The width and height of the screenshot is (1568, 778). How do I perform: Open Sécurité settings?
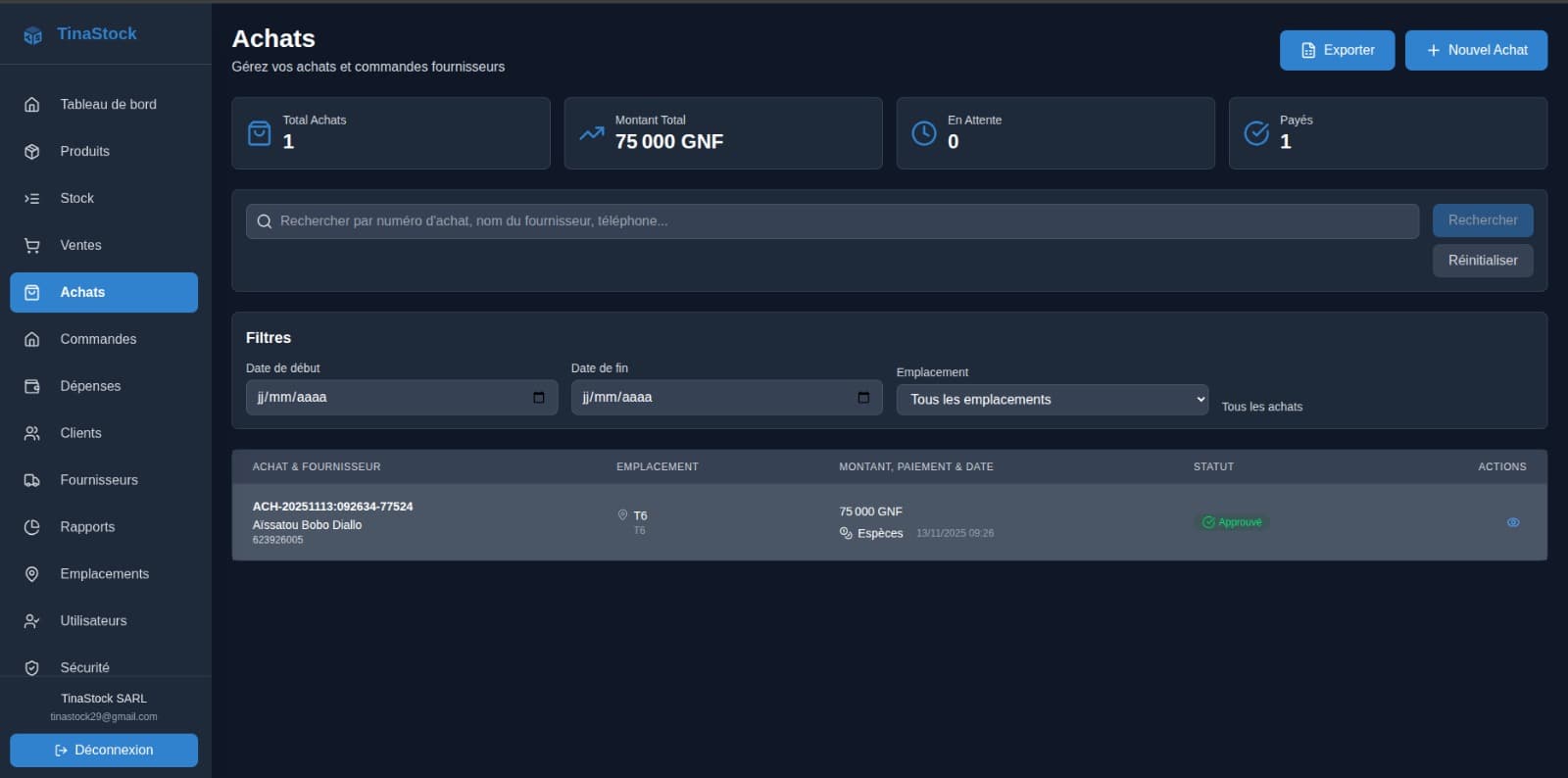pos(104,667)
